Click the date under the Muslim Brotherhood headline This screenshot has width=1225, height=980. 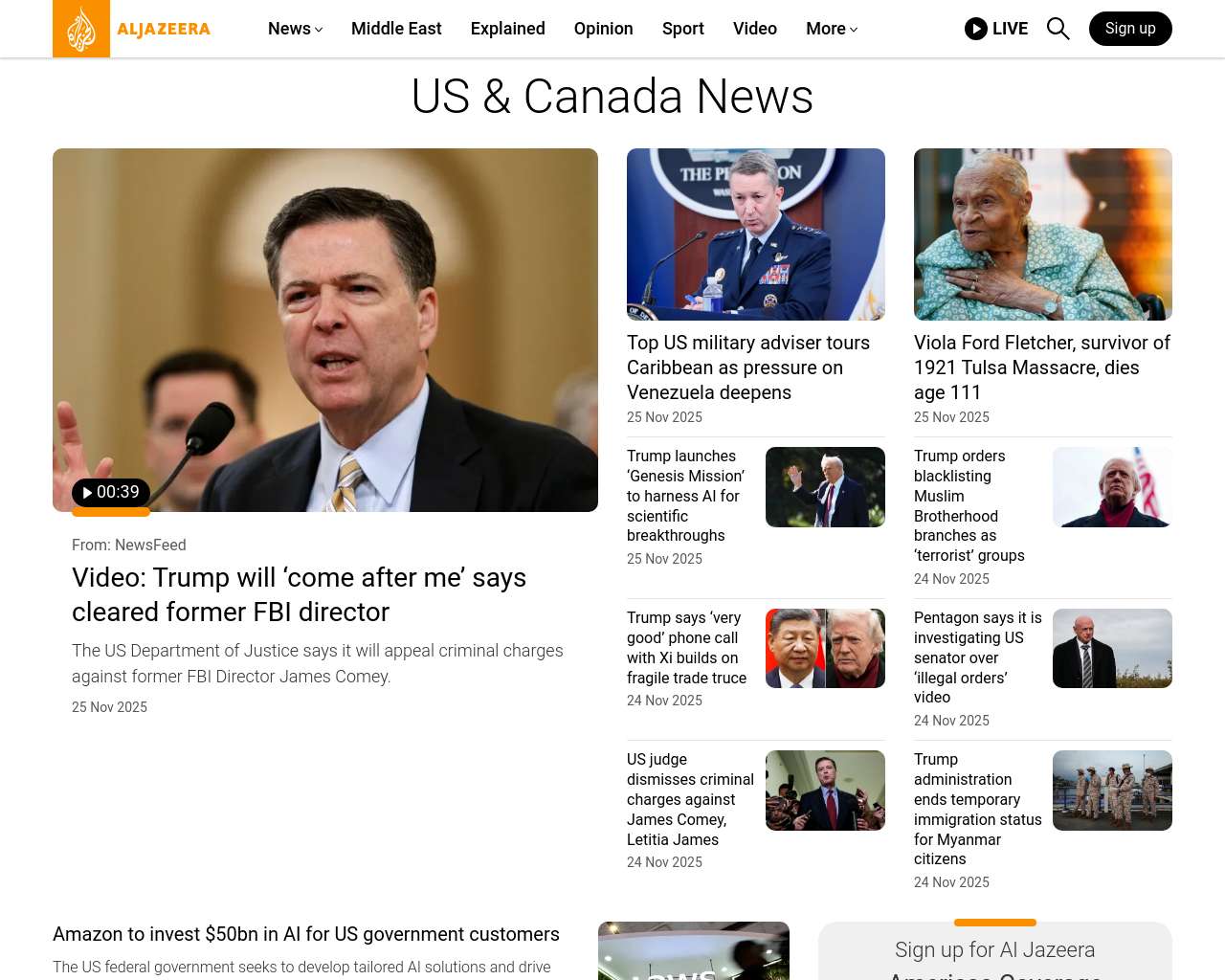pos(952,579)
